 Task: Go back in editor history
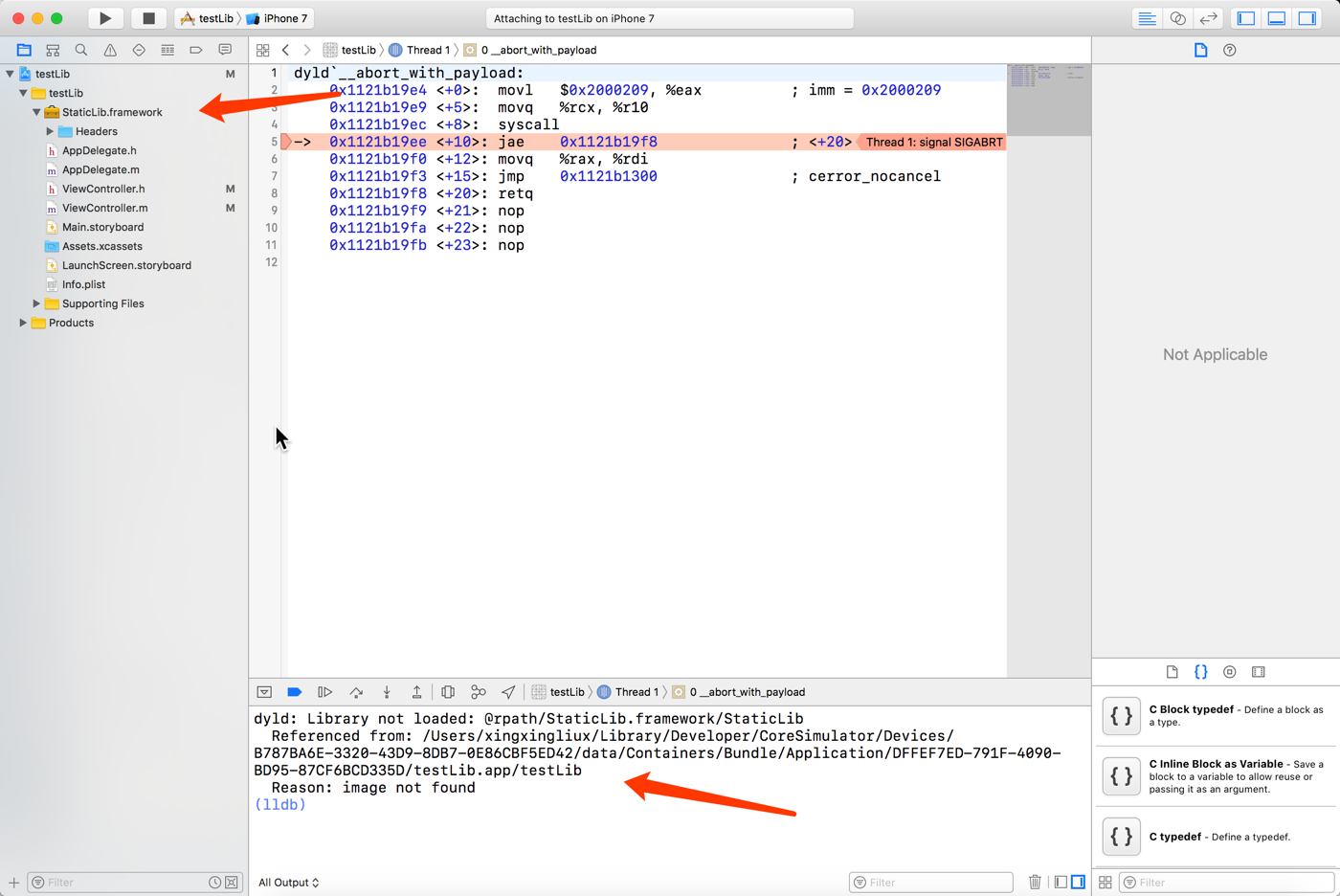coord(285,50)
